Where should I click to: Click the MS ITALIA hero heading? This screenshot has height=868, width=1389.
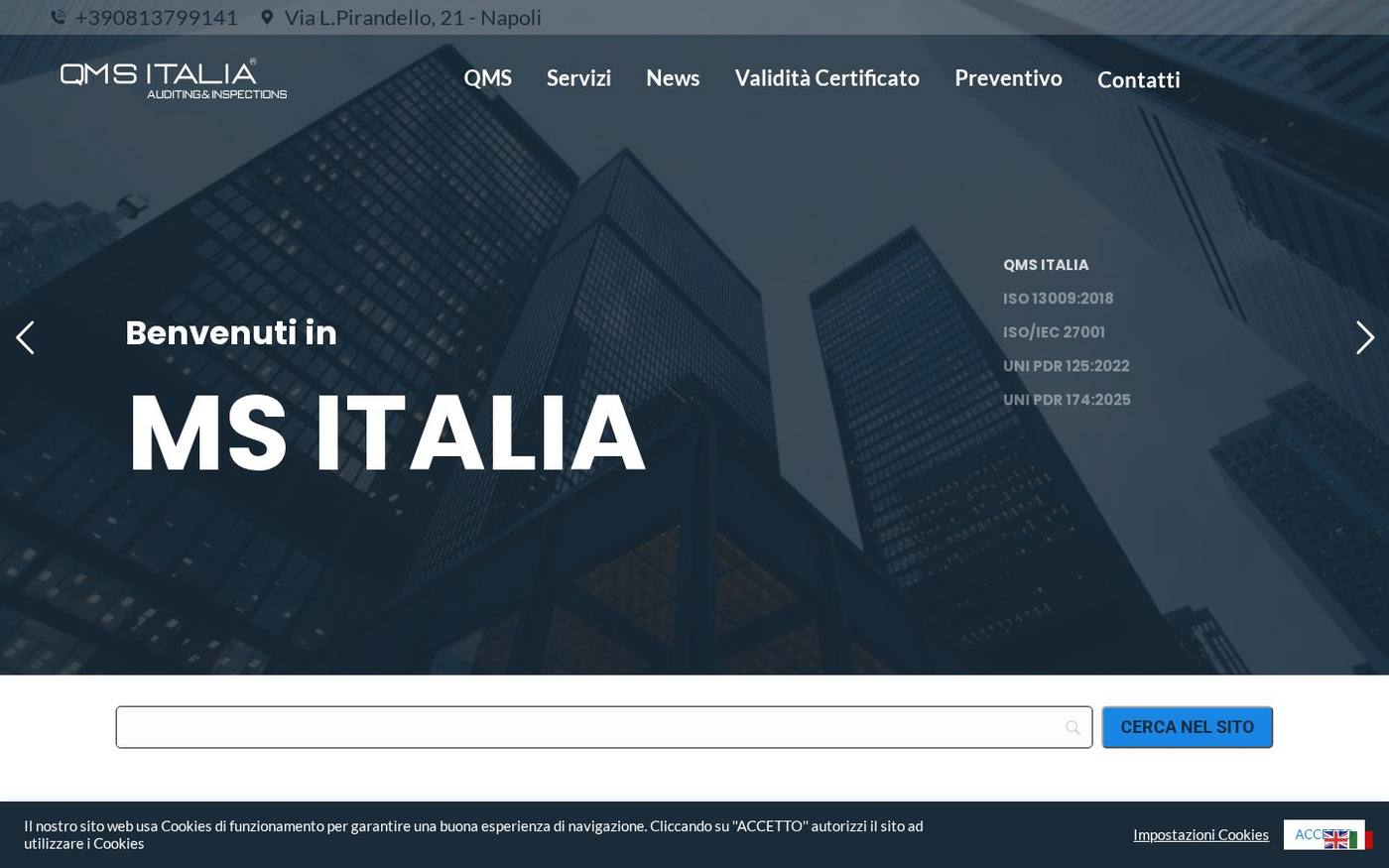[x=387, y=434]
